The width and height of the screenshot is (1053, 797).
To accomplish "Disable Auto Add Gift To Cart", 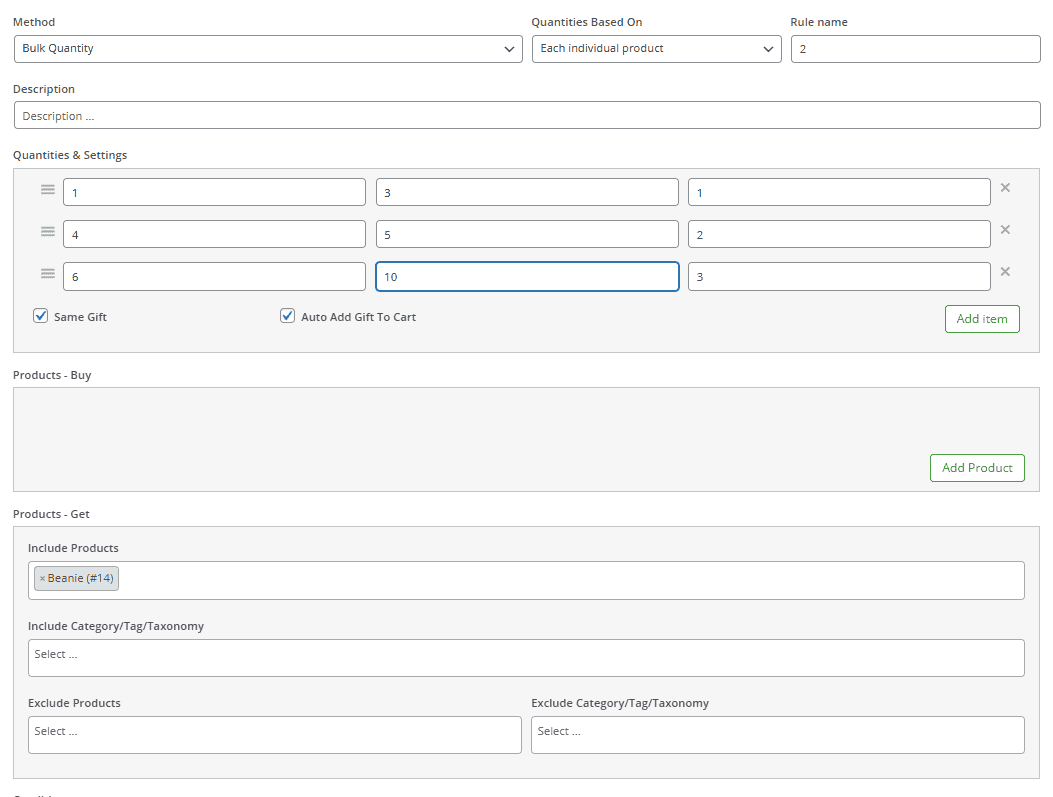I will point(287,314).
